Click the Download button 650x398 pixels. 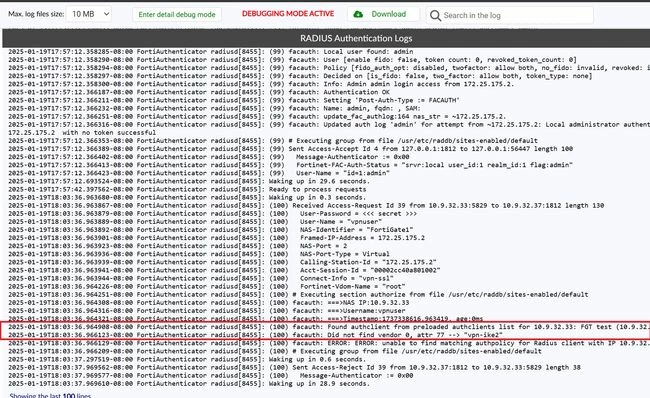[x=383, y=14]
